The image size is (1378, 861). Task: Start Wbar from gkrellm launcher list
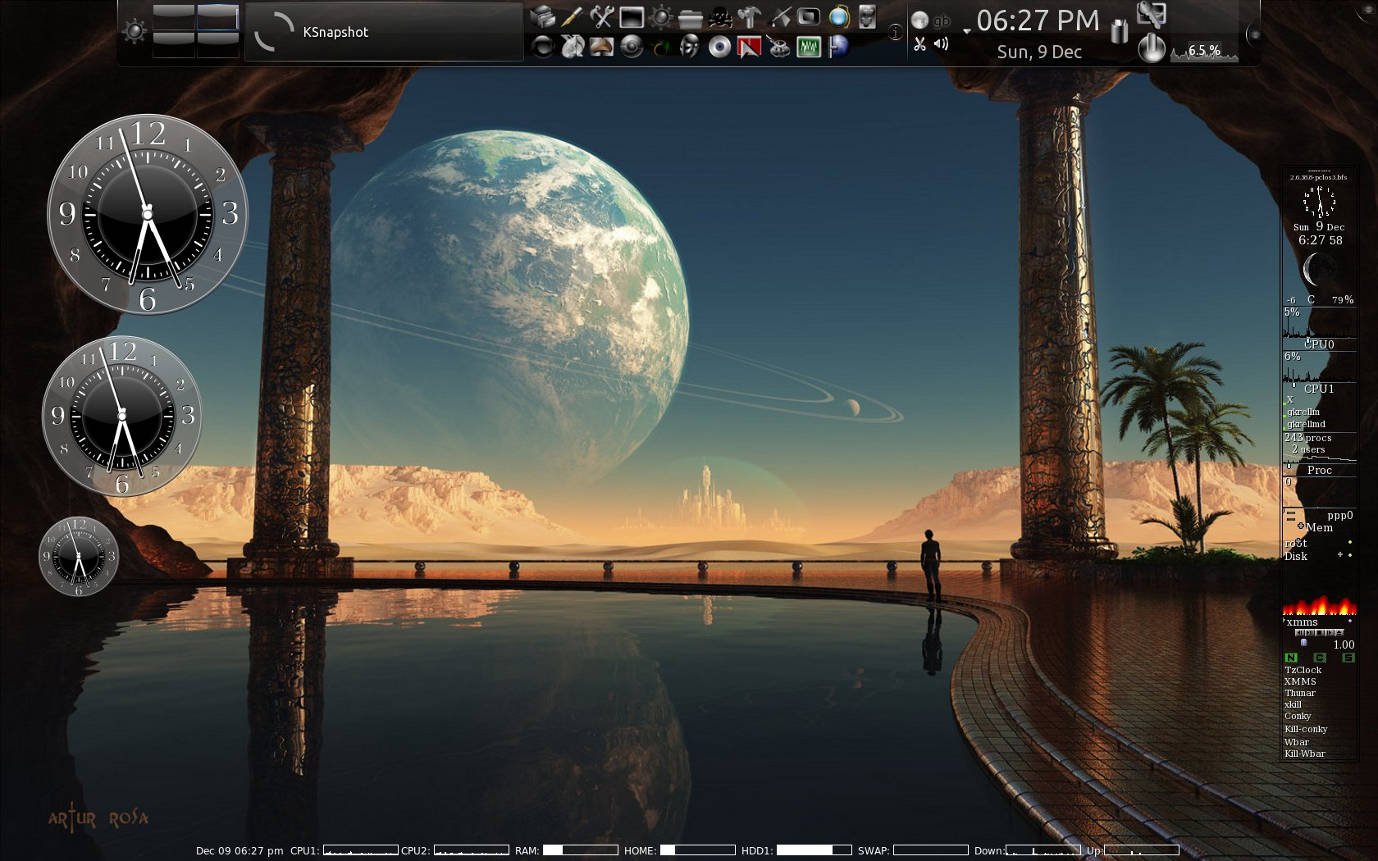click(x=1296, y=742)
